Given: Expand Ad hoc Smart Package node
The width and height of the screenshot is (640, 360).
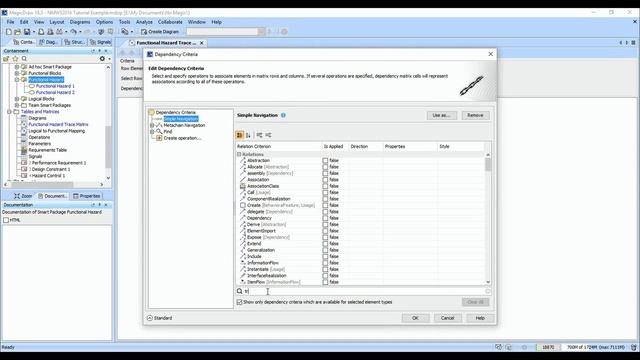Looking at the screenshot, I should pyautogui.click(x=17, y=67).
